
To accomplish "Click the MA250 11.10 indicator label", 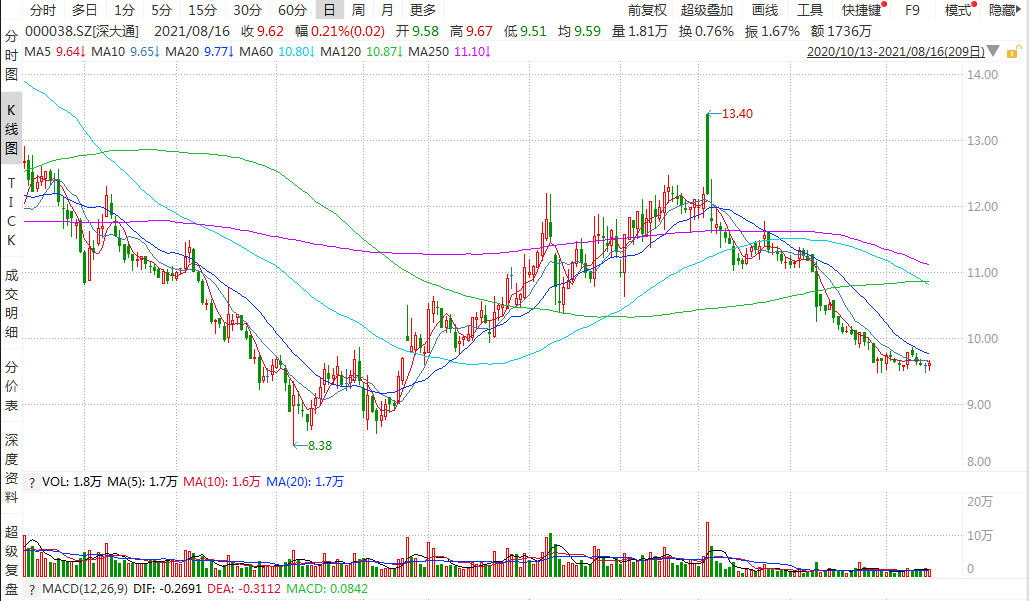I will 449,51.
